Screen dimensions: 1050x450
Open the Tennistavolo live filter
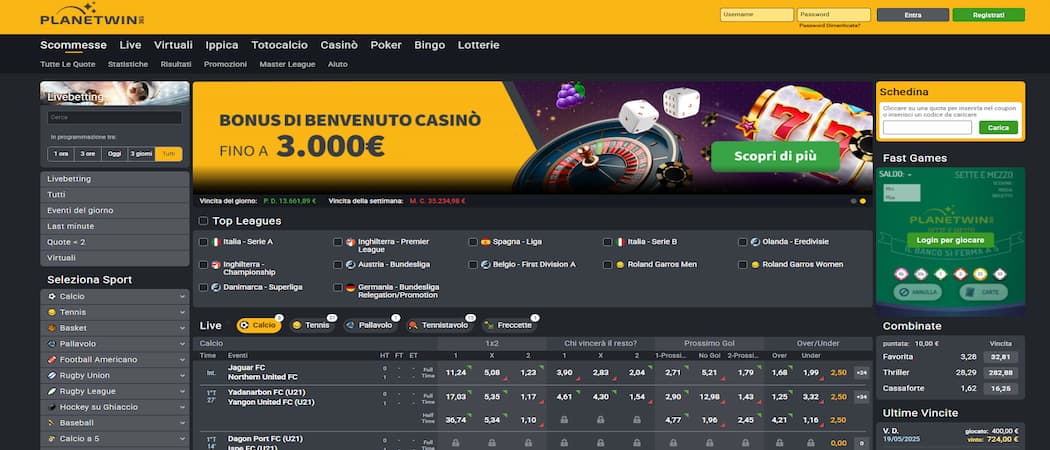click(439, 325)
